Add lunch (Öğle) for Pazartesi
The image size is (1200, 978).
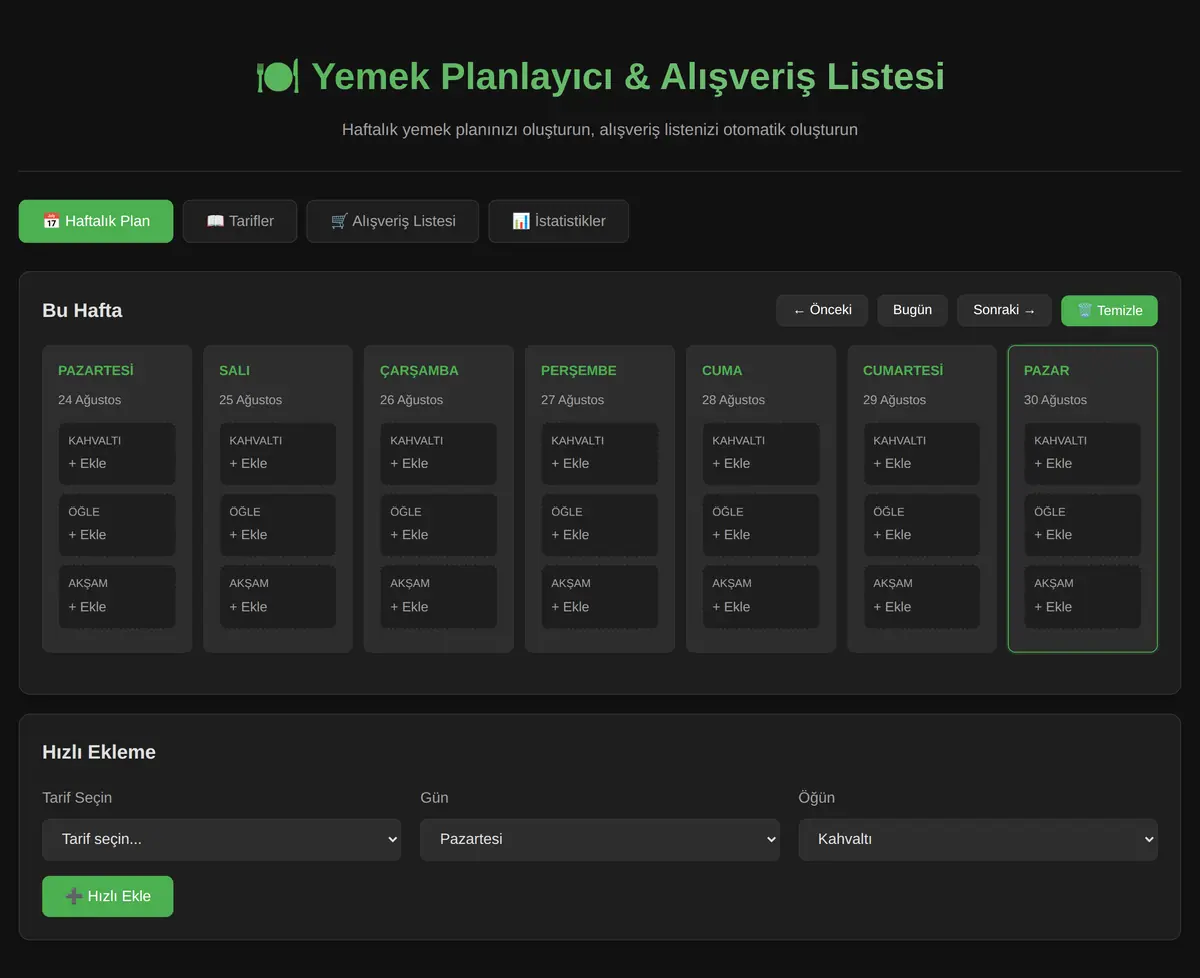(117, 525)
